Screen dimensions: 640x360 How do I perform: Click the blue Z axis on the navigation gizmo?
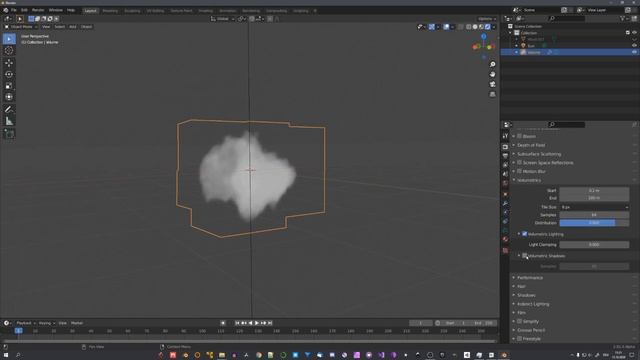pyautogui.click(x=484, y=36)
